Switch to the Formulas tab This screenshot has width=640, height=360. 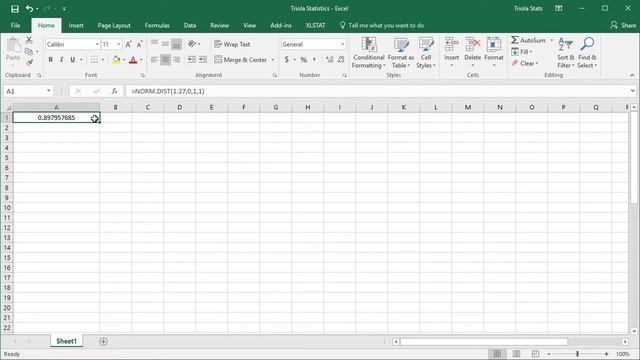(157, 25)
